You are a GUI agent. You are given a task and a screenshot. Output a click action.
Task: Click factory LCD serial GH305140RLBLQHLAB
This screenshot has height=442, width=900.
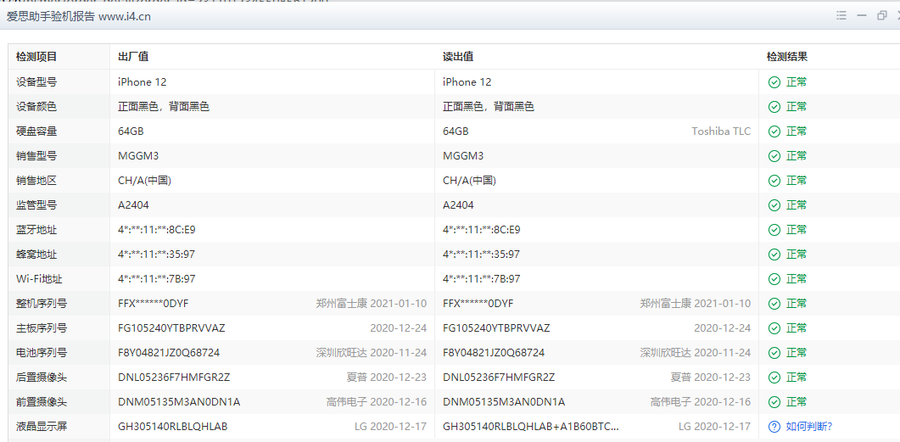click(173, 427)
